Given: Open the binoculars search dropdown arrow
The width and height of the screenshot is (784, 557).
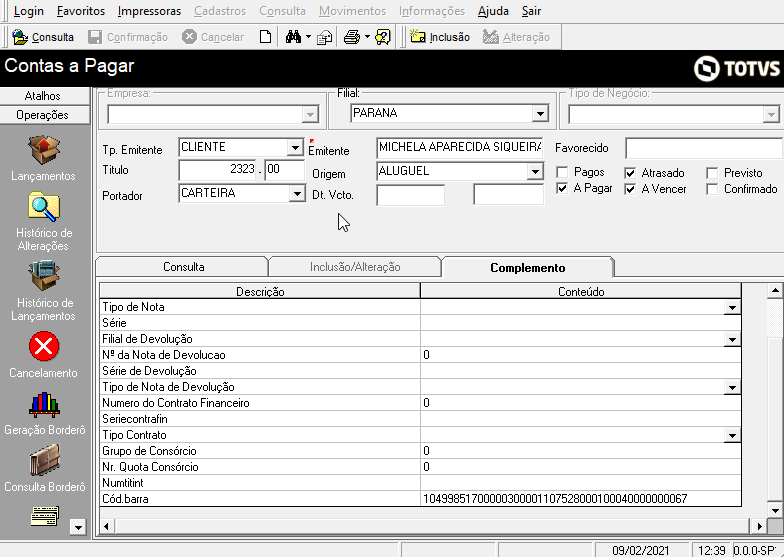Looking at the screenshot, I should [x=308, y=37].
